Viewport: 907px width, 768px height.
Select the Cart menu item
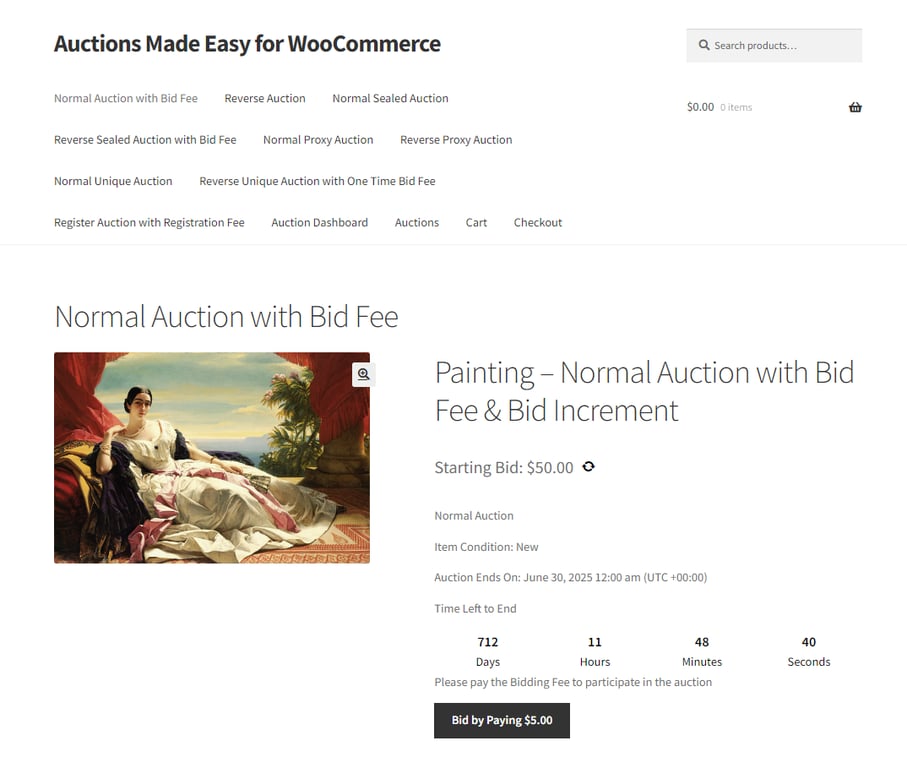click(x=476, y=222)
